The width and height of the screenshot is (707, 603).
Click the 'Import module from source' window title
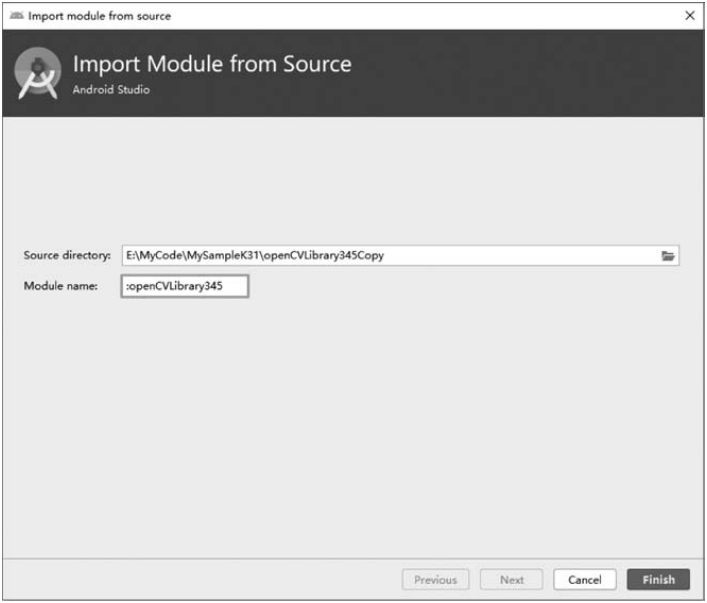coord(100,16)
